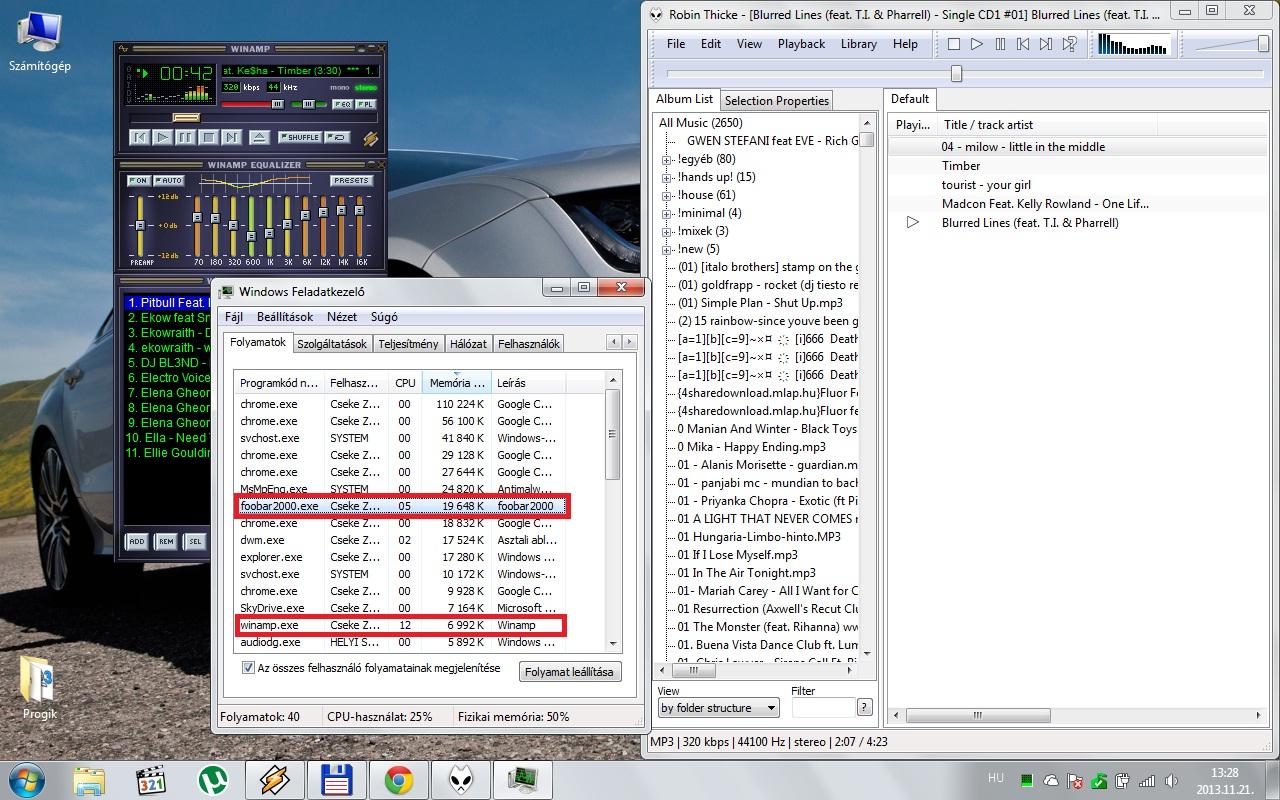Pause playback in Winamp main window
1280x800 pixels.
[186, 137]
